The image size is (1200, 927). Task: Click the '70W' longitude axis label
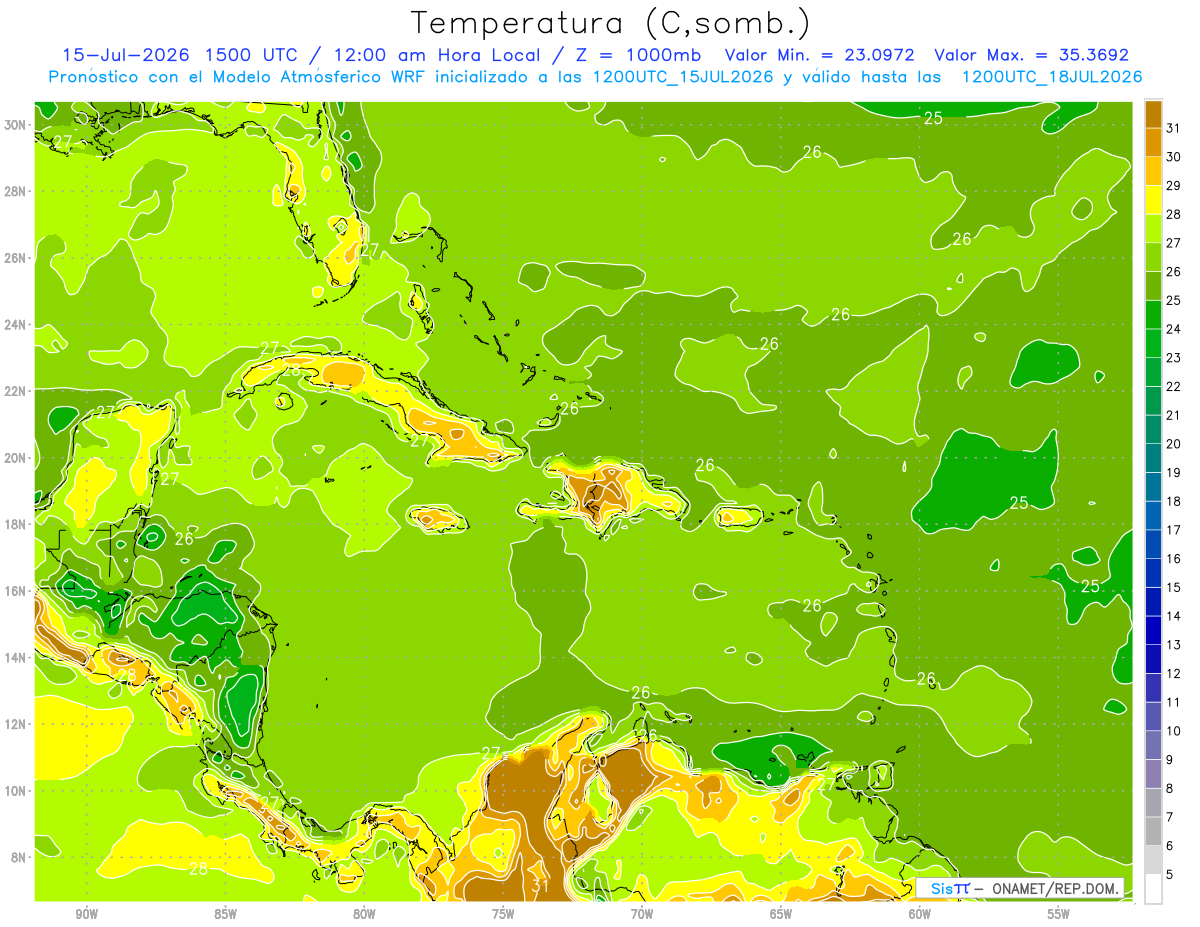coord(642,914)
